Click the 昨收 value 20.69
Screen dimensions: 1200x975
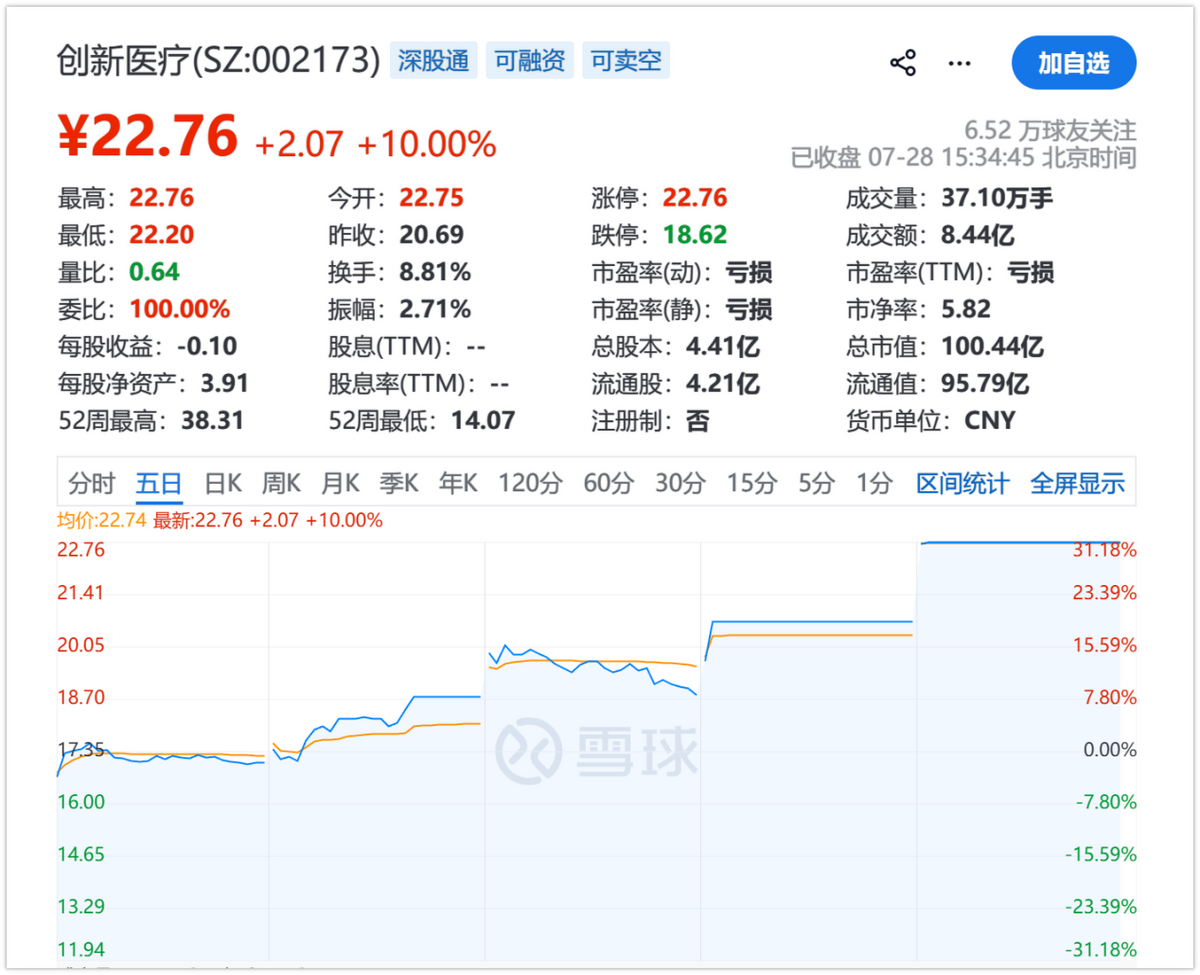pos(432,235)
